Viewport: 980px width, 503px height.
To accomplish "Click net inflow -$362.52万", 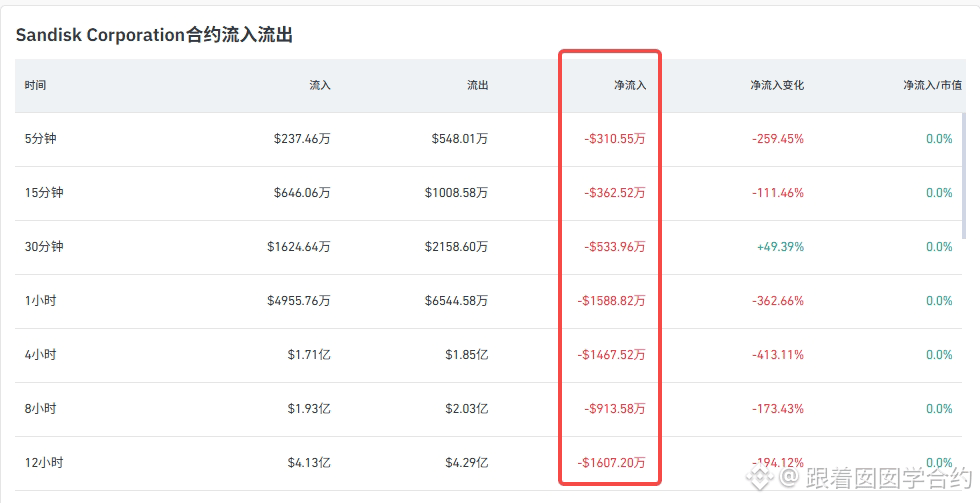I will point(615,192).
